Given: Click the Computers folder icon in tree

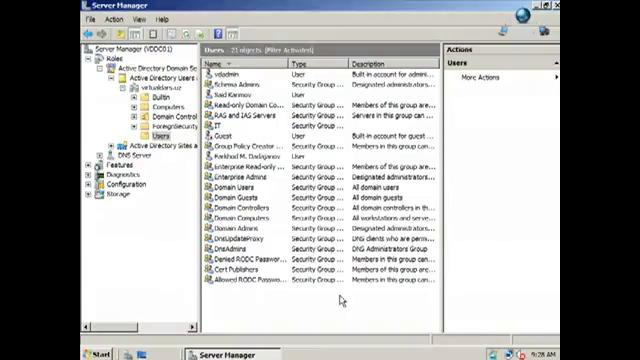Looking at the screenshot, I should 144,107.
